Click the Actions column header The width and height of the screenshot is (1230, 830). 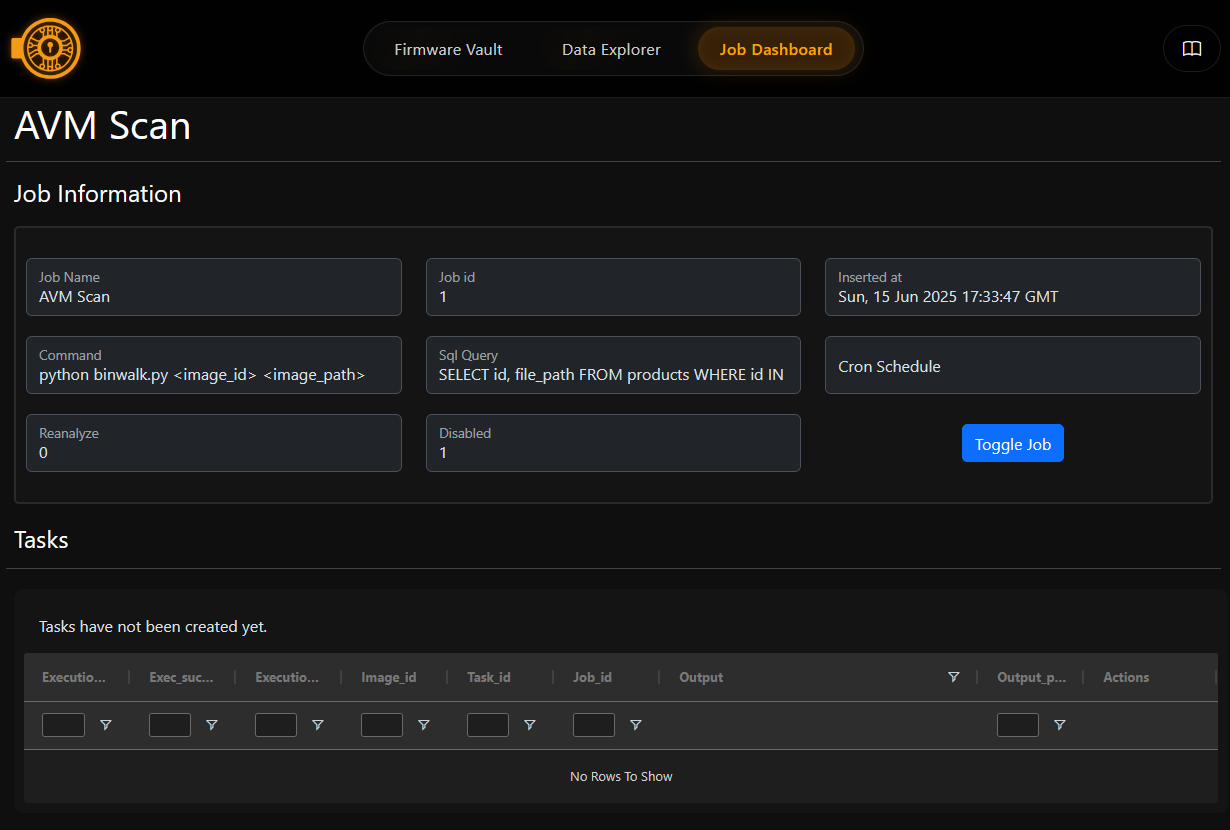point(1126,677)
